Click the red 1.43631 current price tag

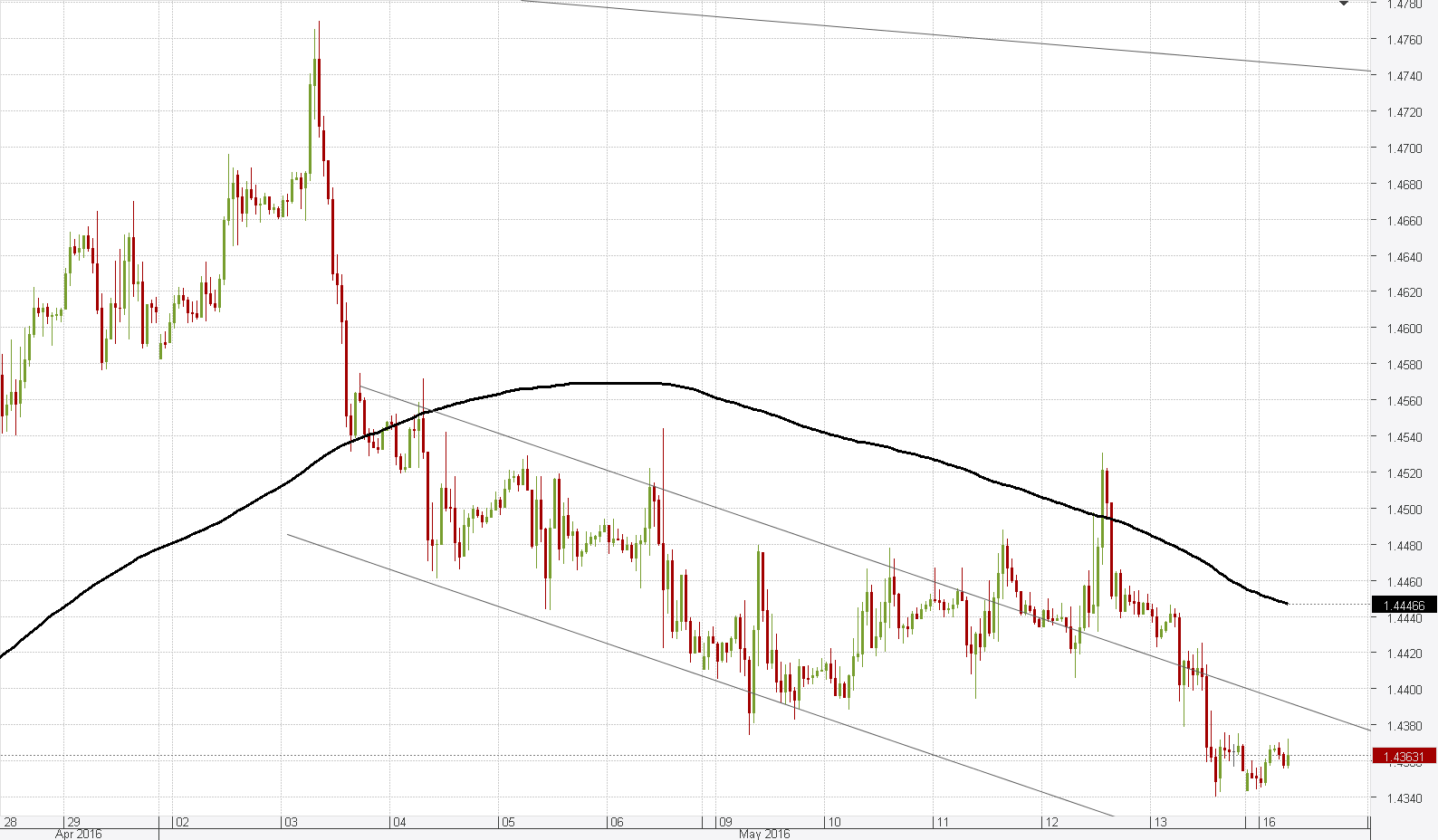(x=1404, y=756)
